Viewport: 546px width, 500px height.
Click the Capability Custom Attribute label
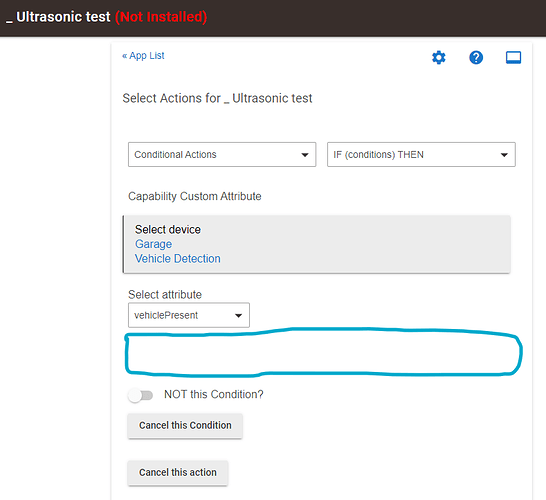[195, 196]
